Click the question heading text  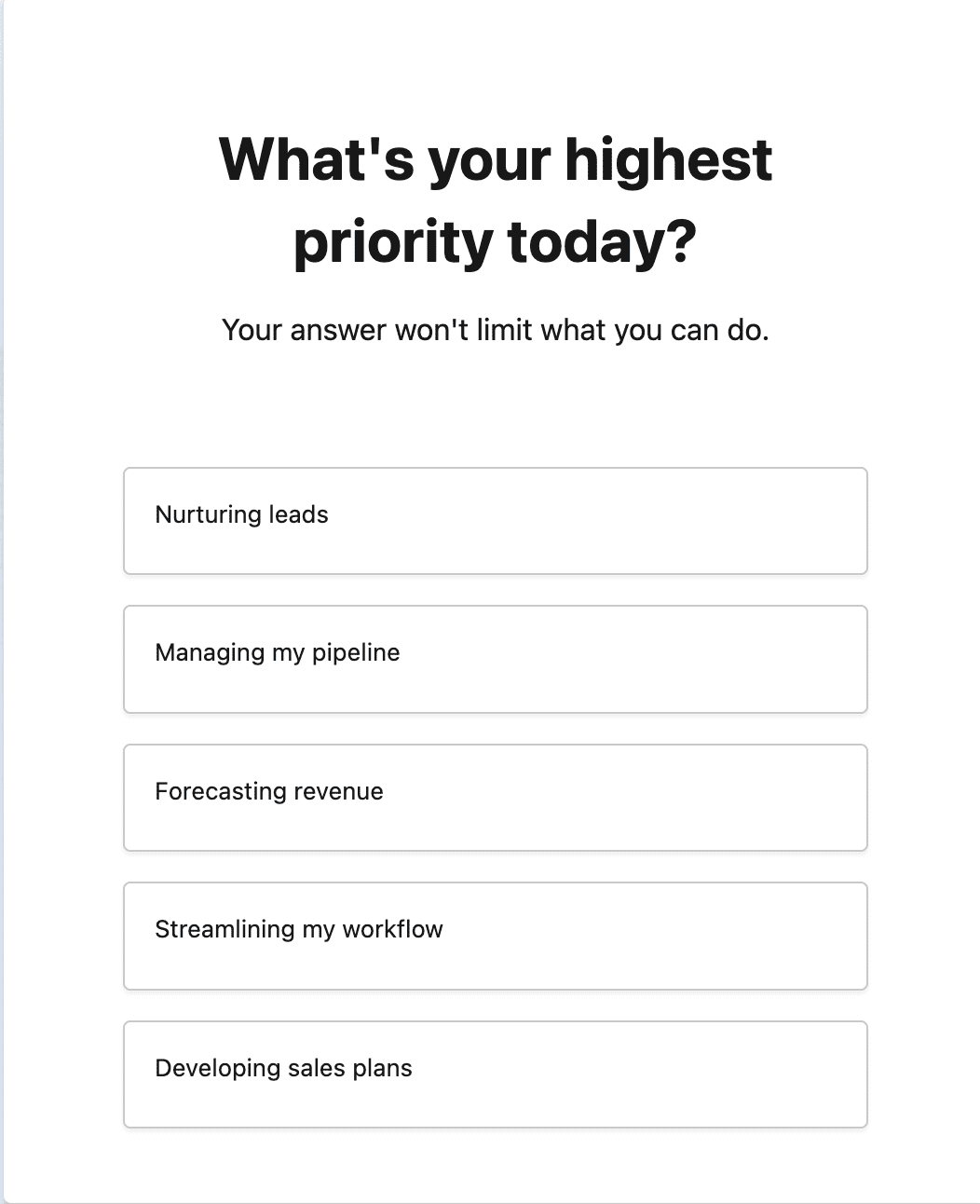495,198
